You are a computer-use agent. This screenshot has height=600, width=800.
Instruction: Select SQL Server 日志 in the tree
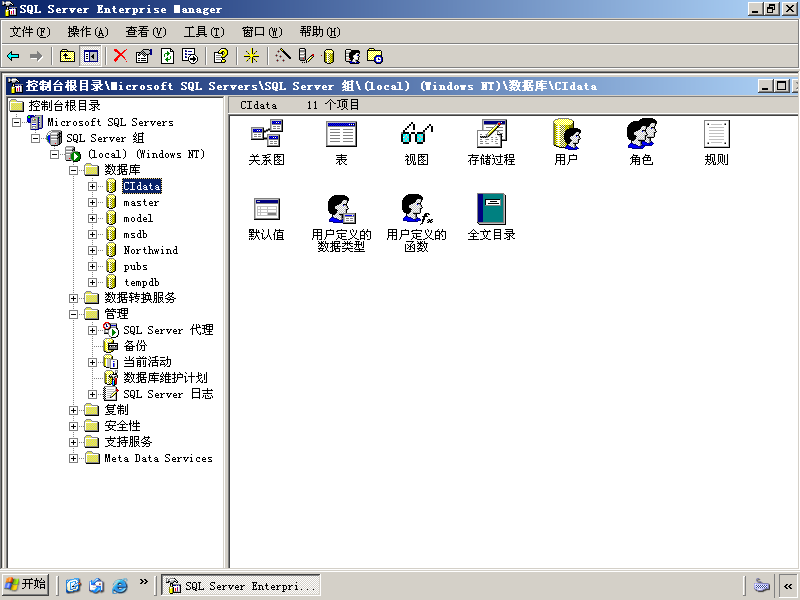[x=168, y=394]
